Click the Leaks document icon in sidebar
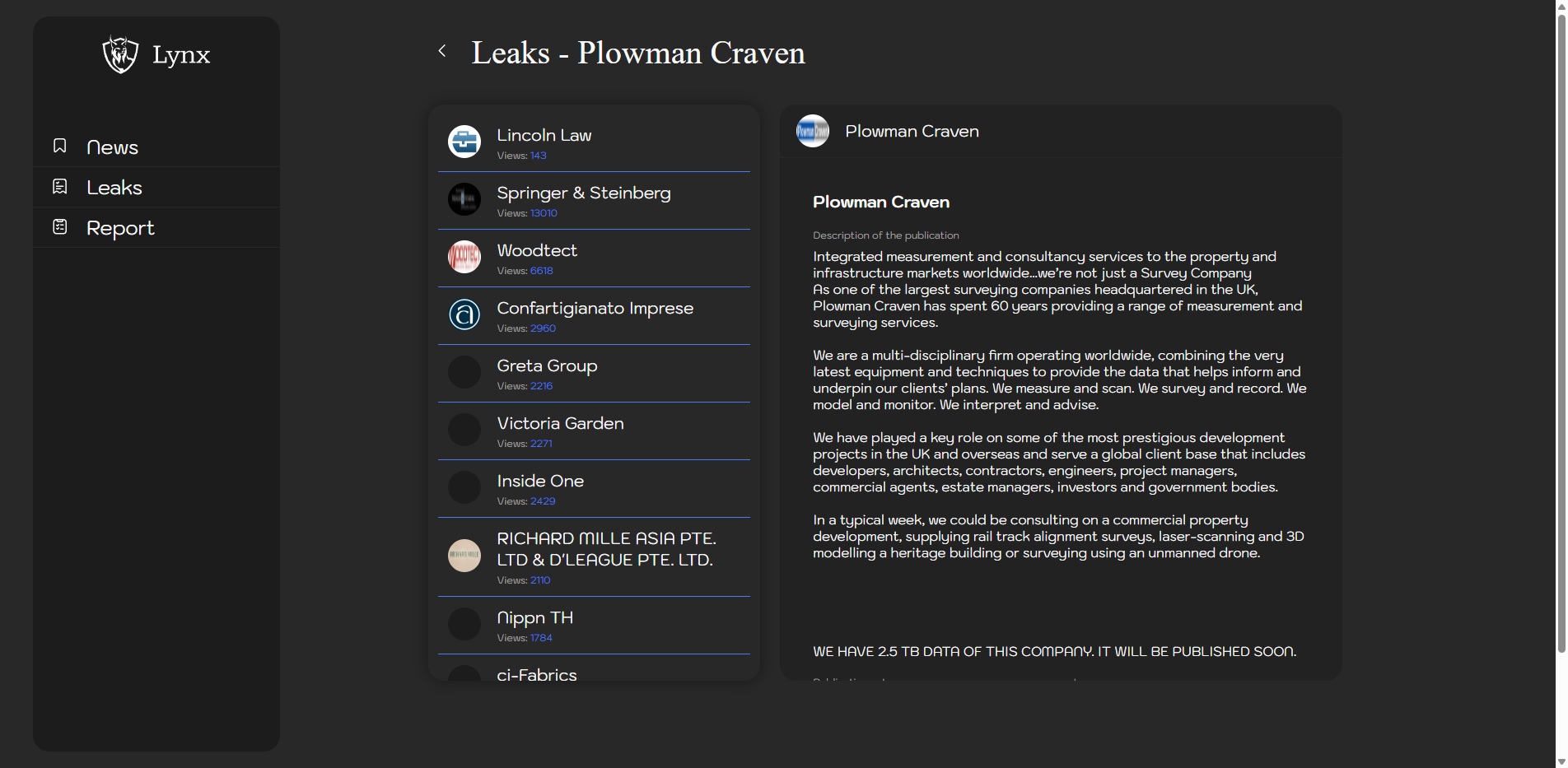The height and width of the screenshot is (768, 1568). (x=60, y=187)
